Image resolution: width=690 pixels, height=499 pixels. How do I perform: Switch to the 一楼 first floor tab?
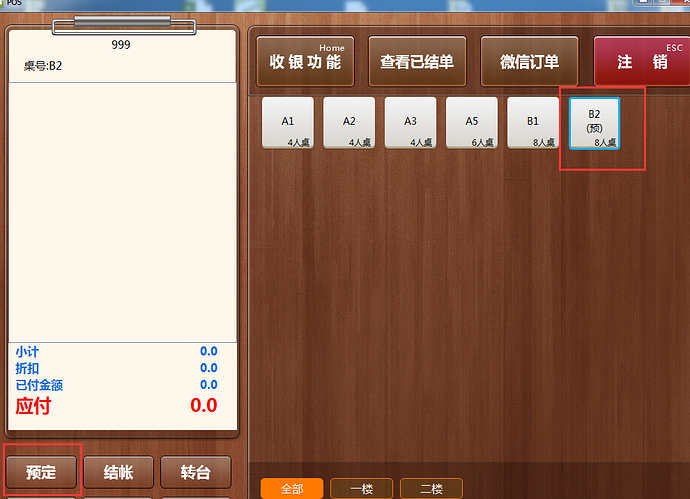(362, 488)
